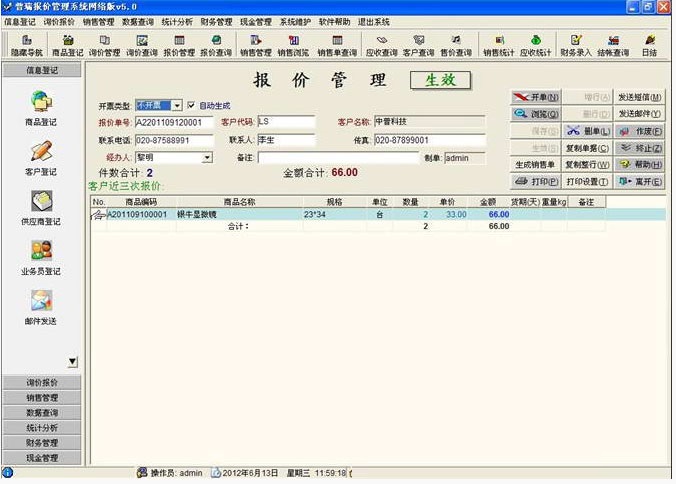Expand the 询价报价 sidebar section
676x484 pixels.
click(41, 383)
